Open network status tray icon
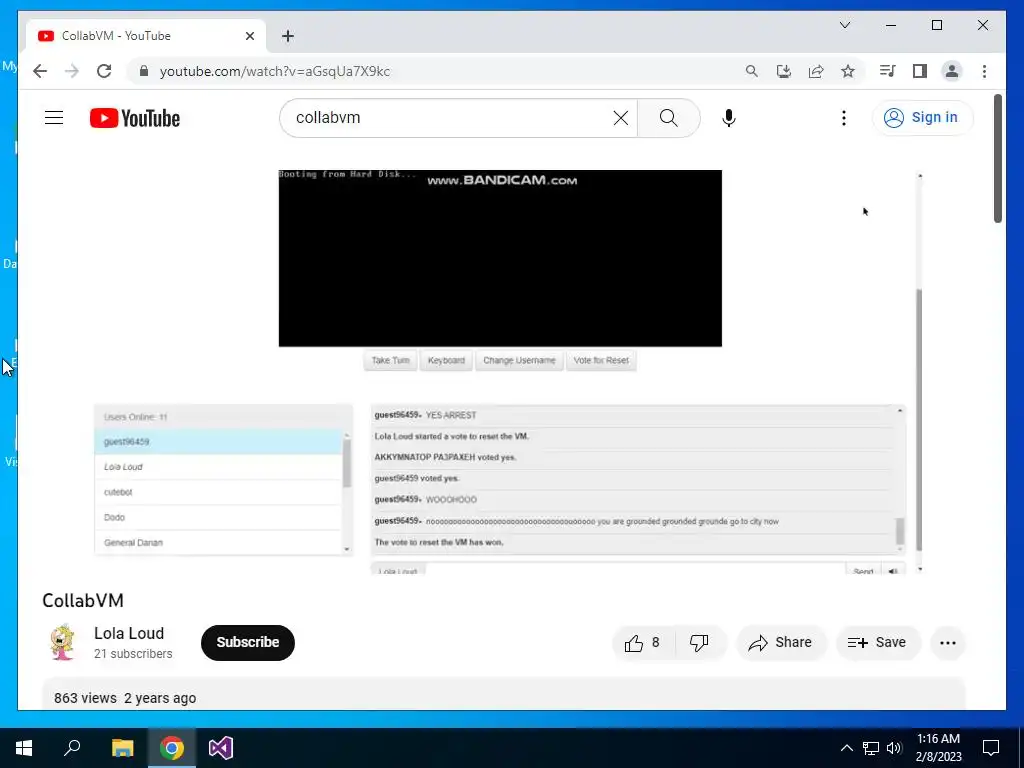 pyautogui.click(x=871, y=748)
